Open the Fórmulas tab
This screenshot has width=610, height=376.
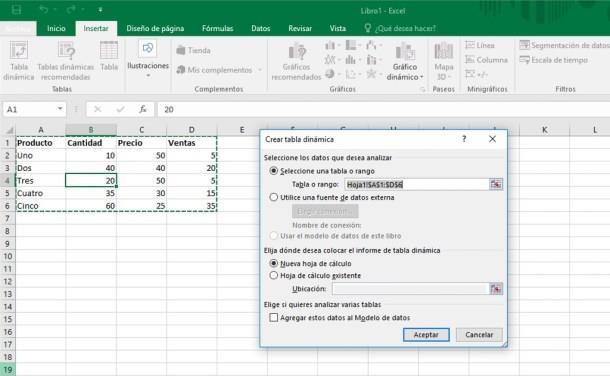click(x=217, y=28)
